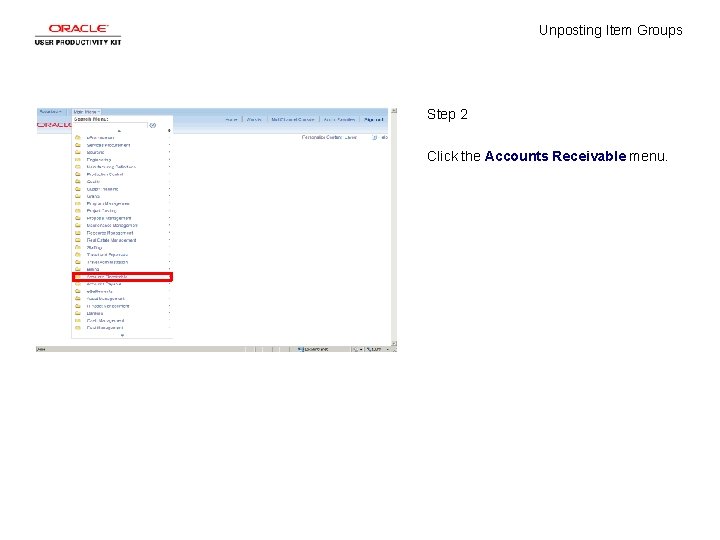
Task: Click the Manufacturing Definitions folder icon
Action: [78, 167]
